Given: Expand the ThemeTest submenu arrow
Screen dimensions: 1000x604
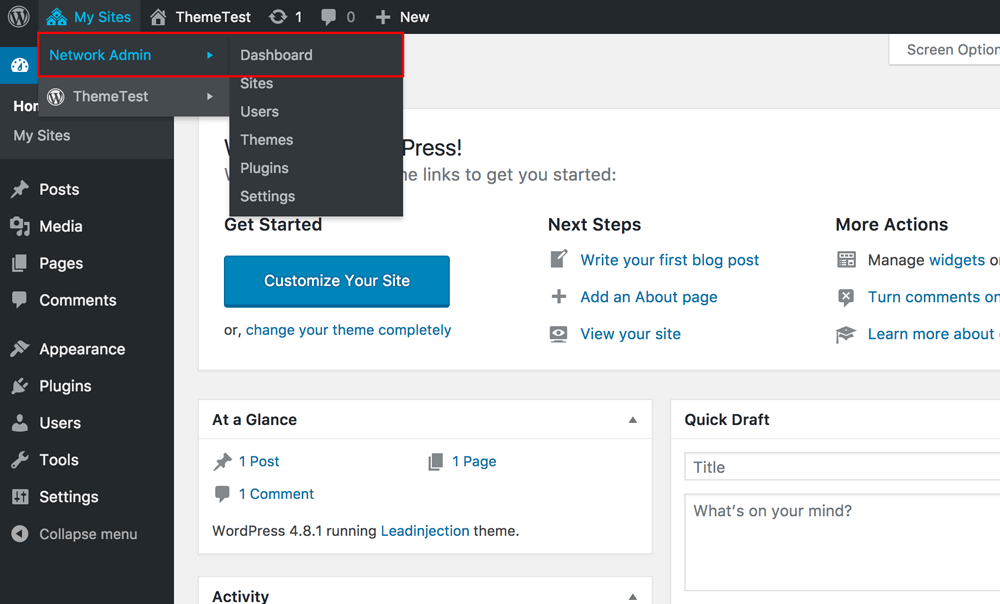Looking at the screenshot, I should coord(210,96).
